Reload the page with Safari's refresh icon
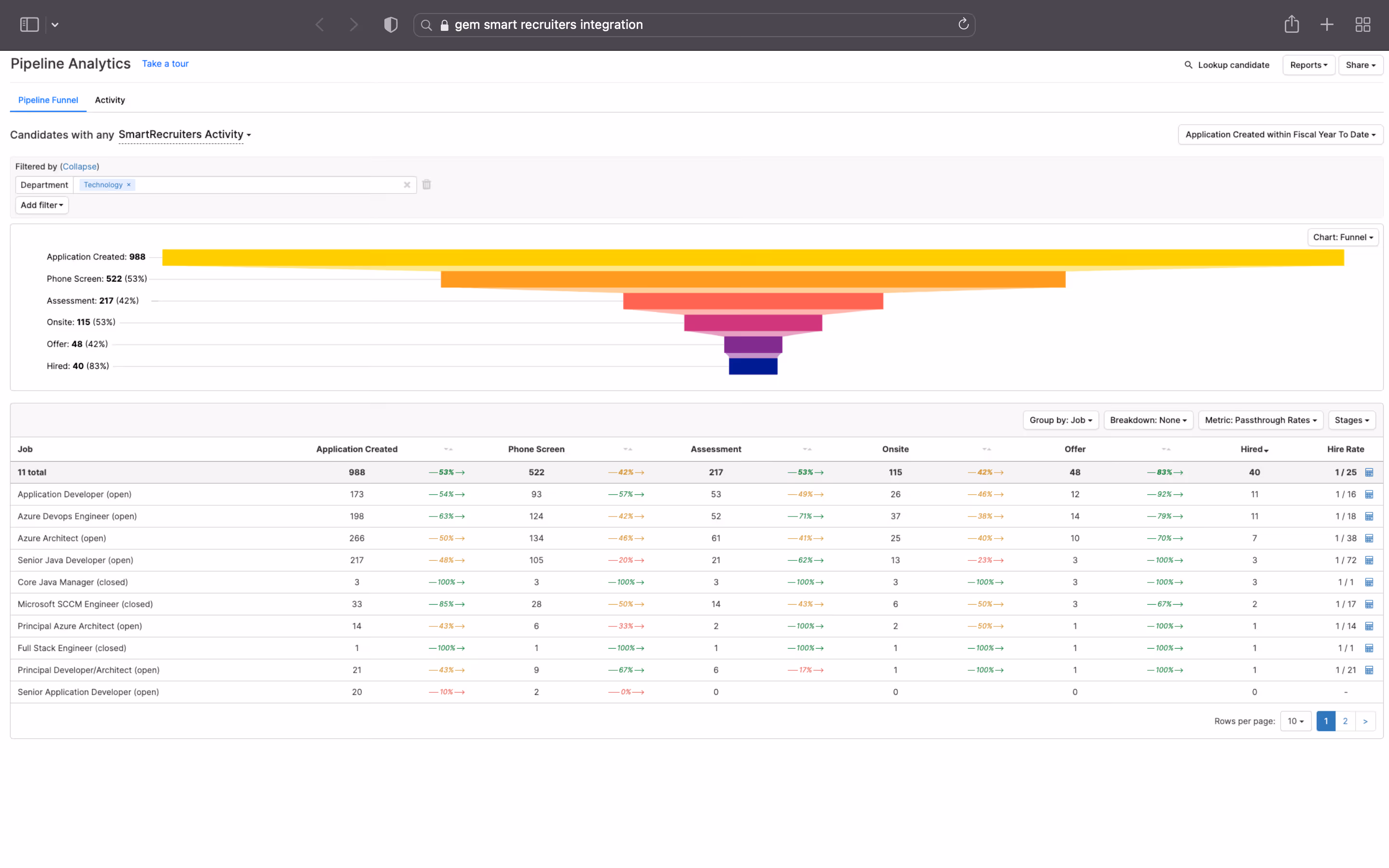 coord(963,24)
